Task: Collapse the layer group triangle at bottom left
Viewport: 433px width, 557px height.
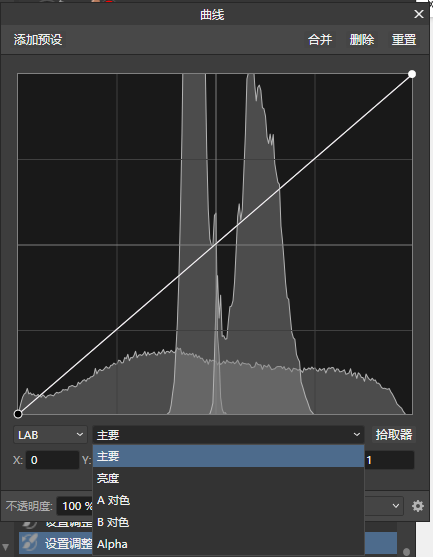Action: tap(6, 547)
